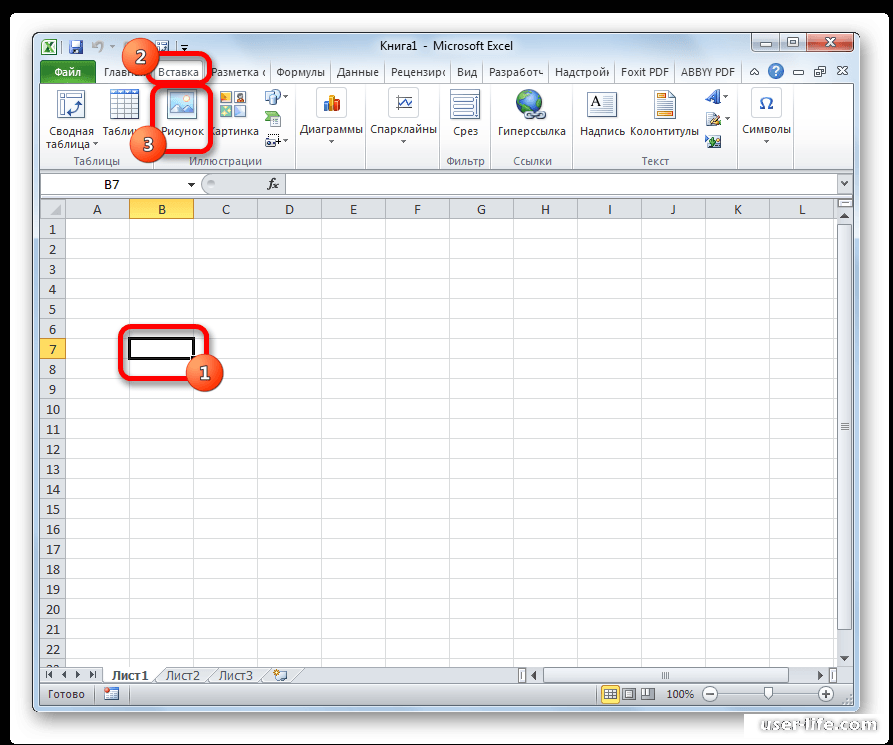Open the Символы omega menu
The image size is (893, 745).
(x=766, y=117)
